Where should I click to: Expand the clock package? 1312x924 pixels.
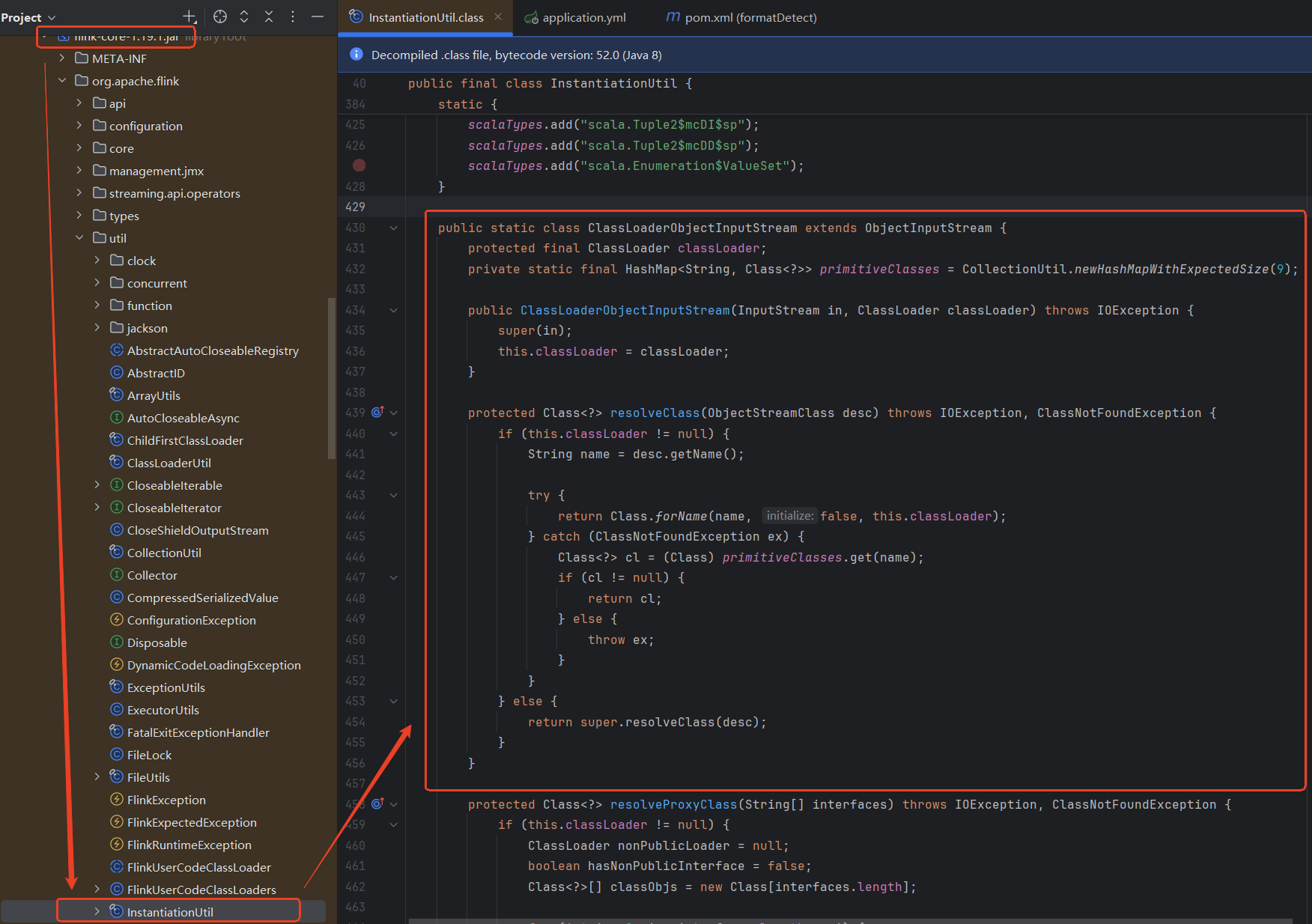point(97,260)
